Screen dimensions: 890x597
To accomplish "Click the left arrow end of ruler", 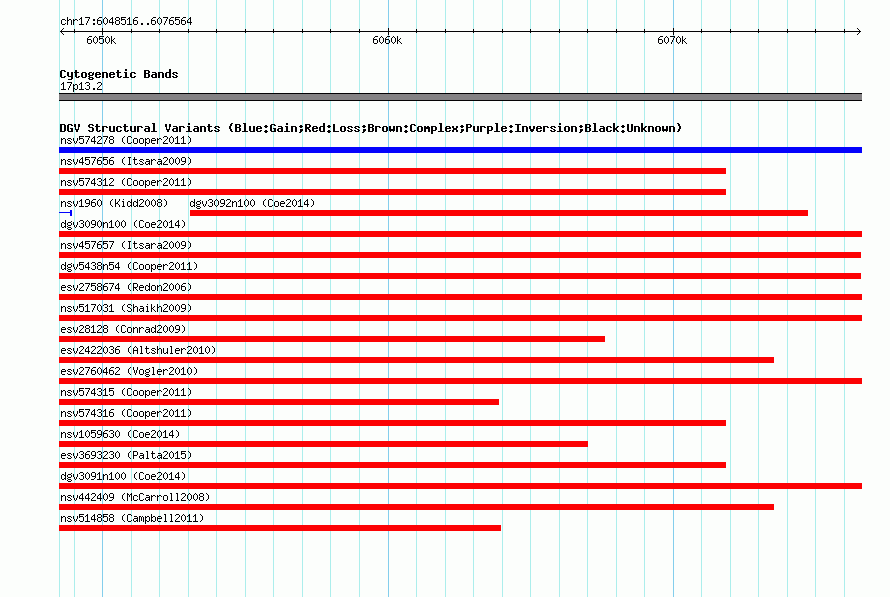I will (62, 31).
